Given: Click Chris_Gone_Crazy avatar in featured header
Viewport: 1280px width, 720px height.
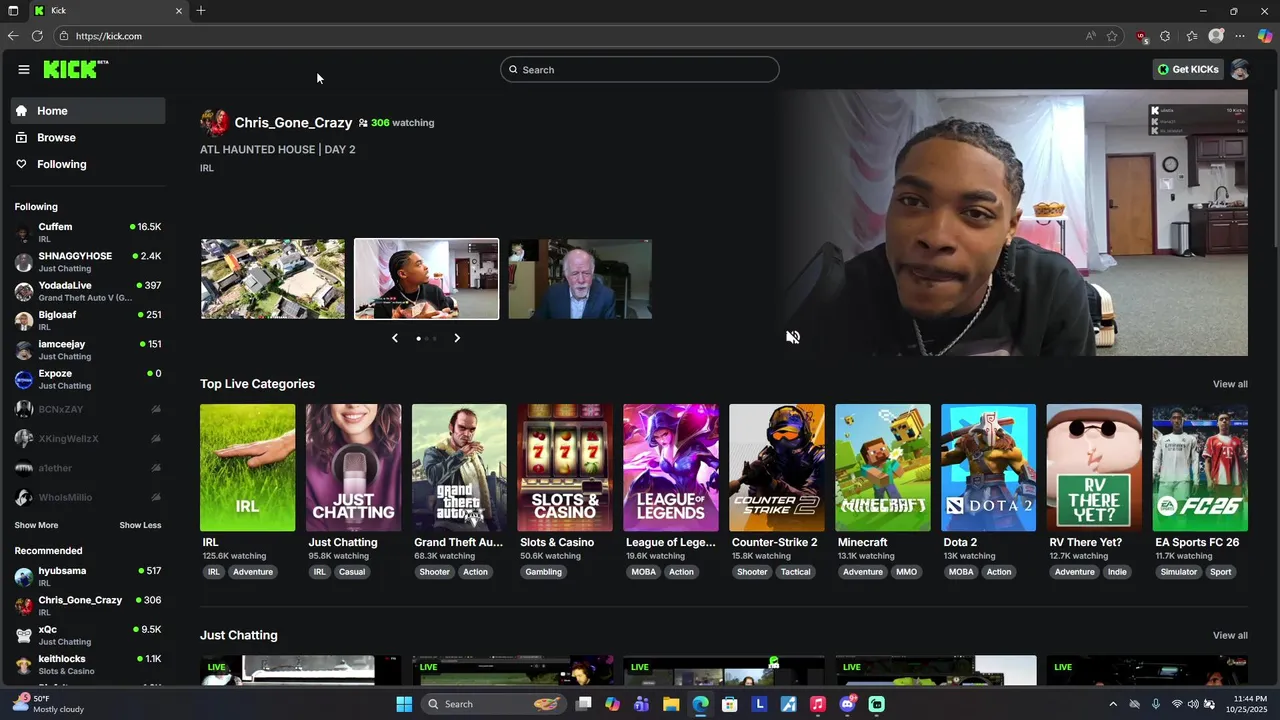Looking at the screenshot, I should click(x=214, y=122).
